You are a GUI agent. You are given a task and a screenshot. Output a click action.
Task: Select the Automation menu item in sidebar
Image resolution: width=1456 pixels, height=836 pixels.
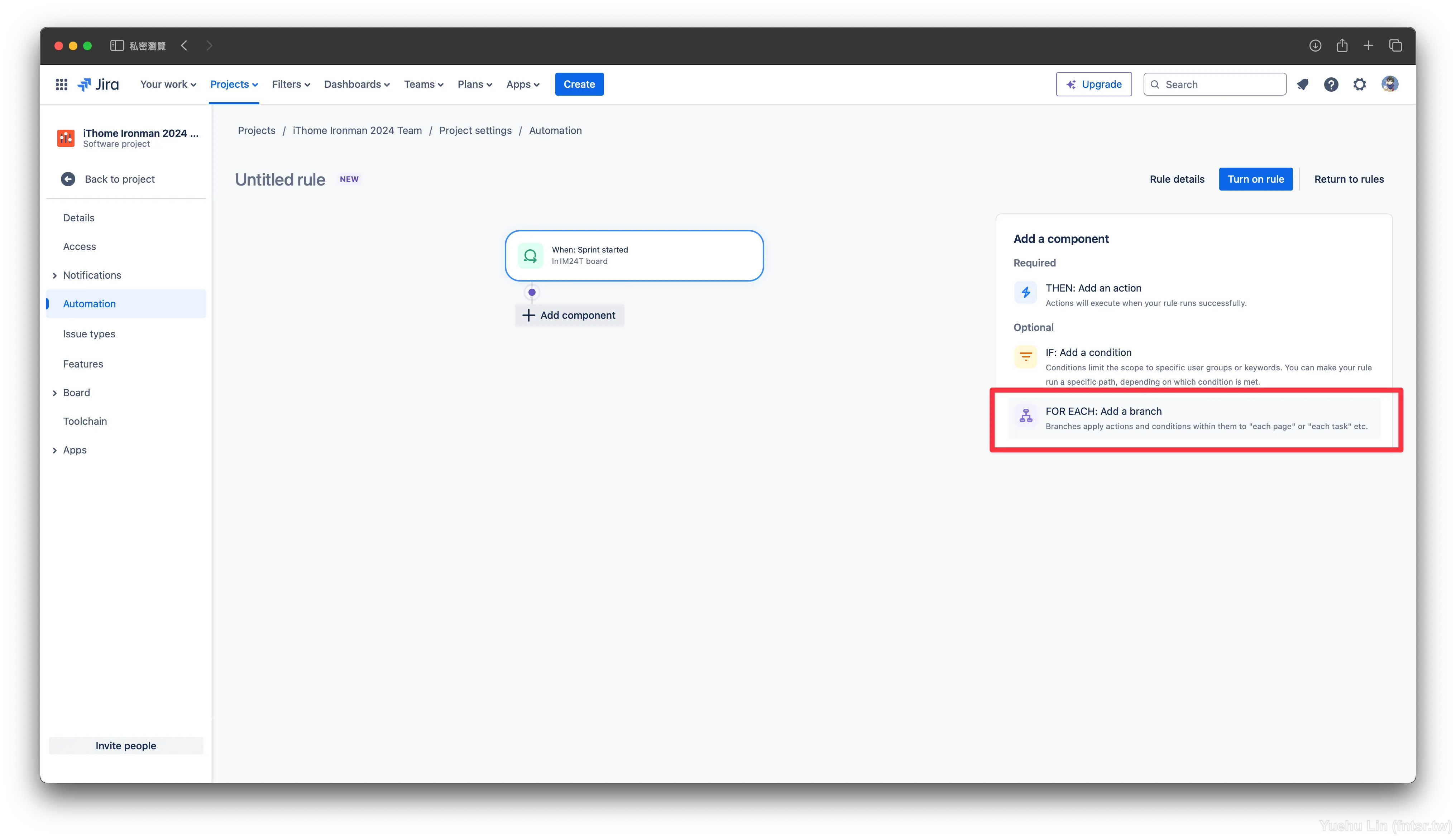(x=89, y=303)
